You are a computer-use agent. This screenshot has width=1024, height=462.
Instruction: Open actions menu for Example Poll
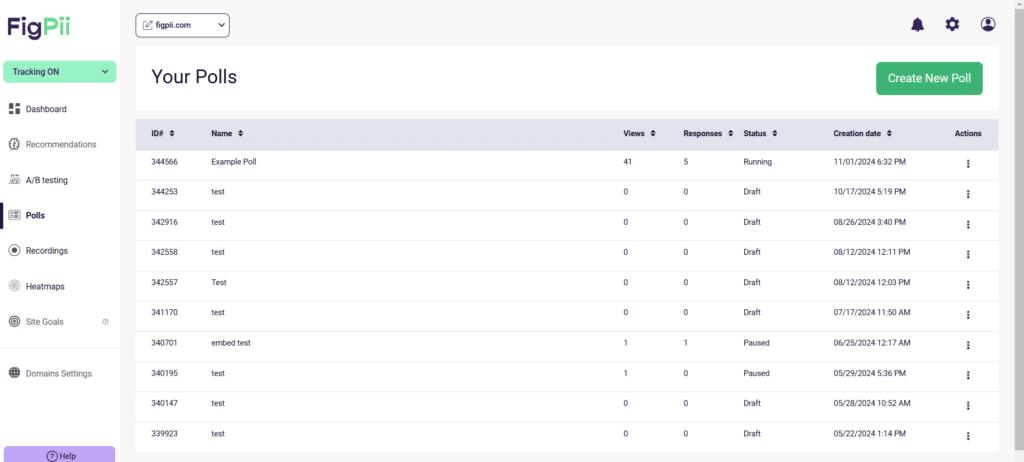(x=968, y=164)
